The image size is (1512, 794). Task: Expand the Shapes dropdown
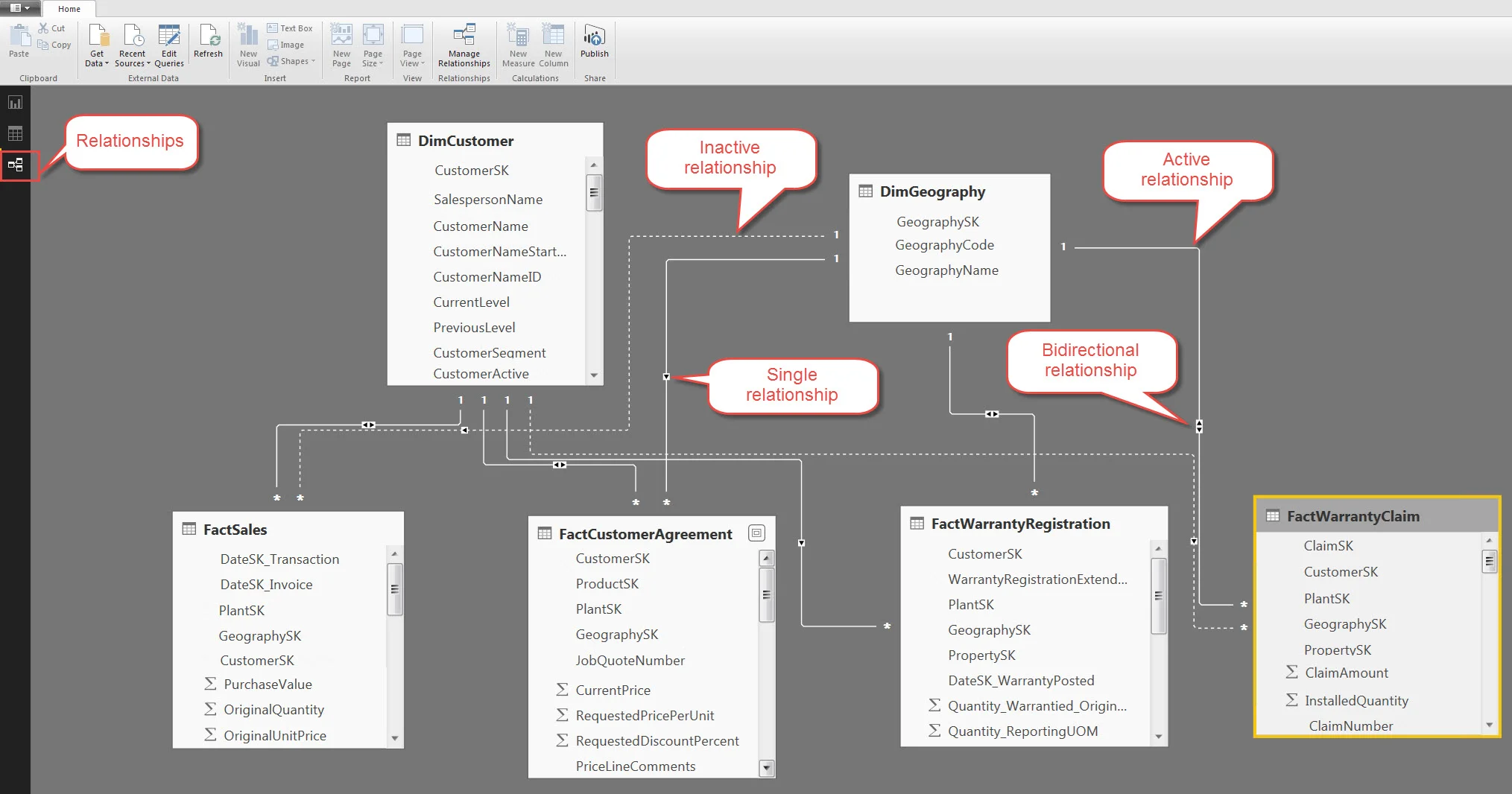[x=291, y=61]
